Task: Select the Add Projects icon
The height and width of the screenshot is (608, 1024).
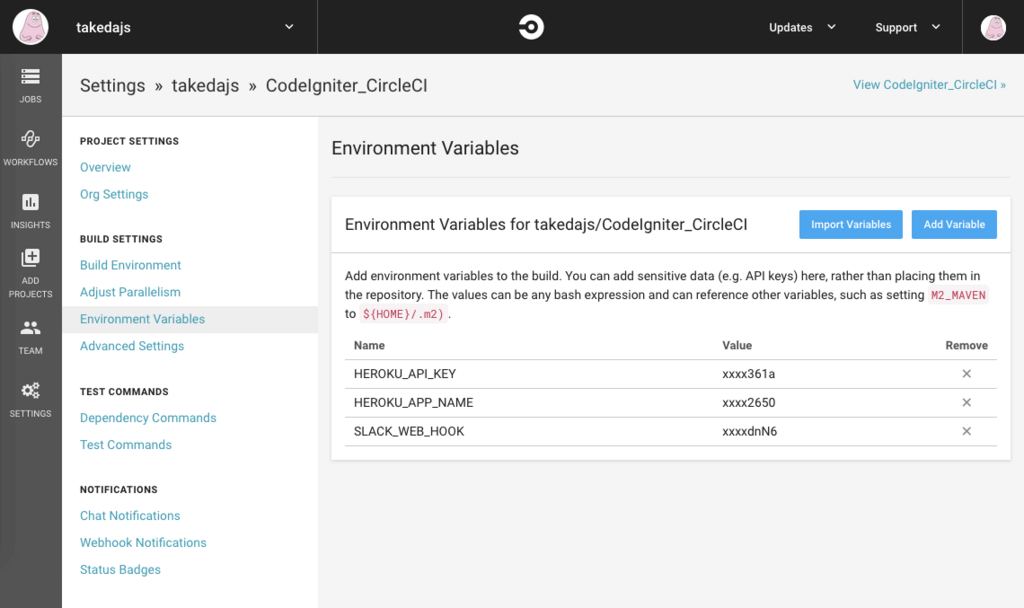Action: (x=30, y=258)
